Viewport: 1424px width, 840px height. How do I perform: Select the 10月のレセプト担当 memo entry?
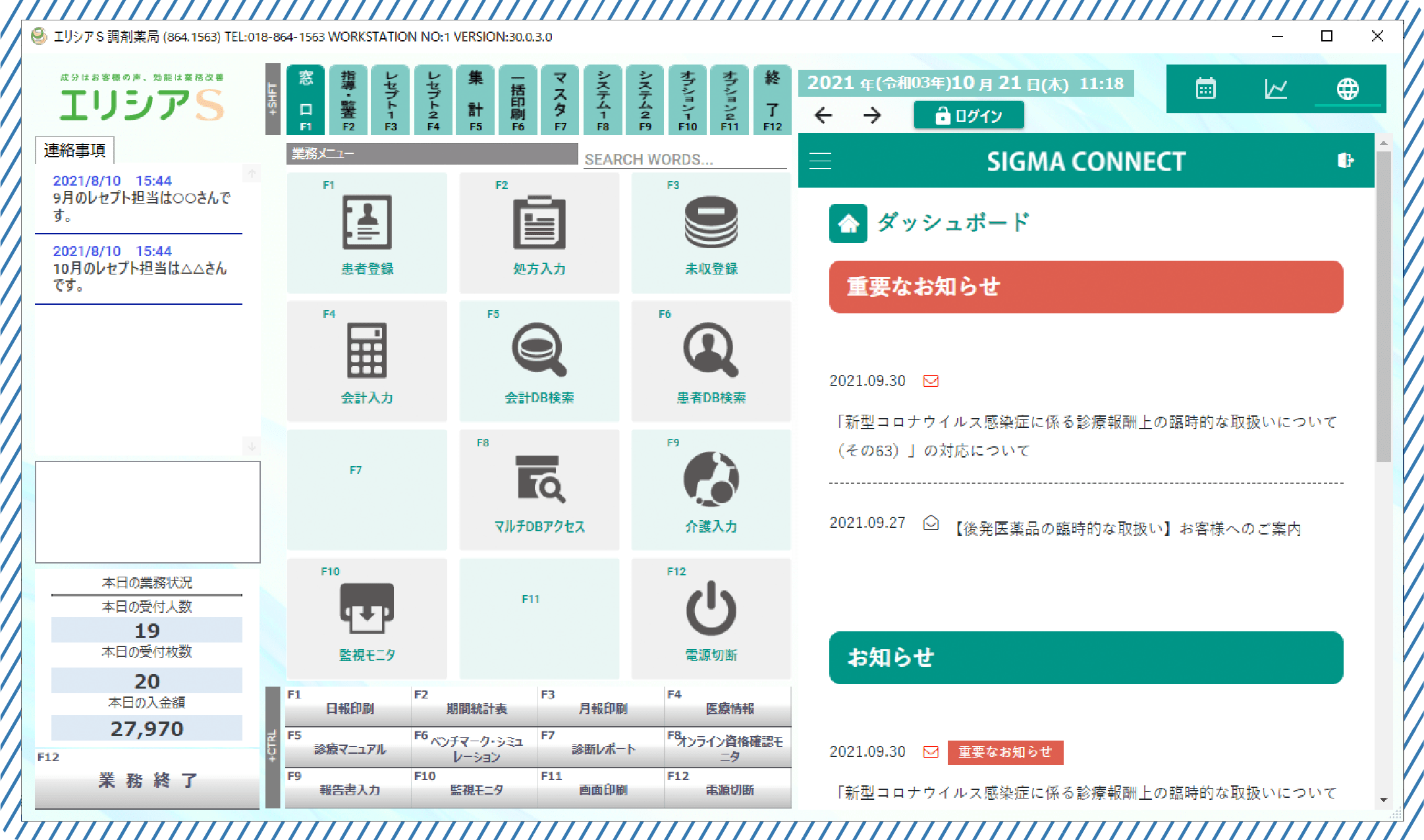click(138, 269)
